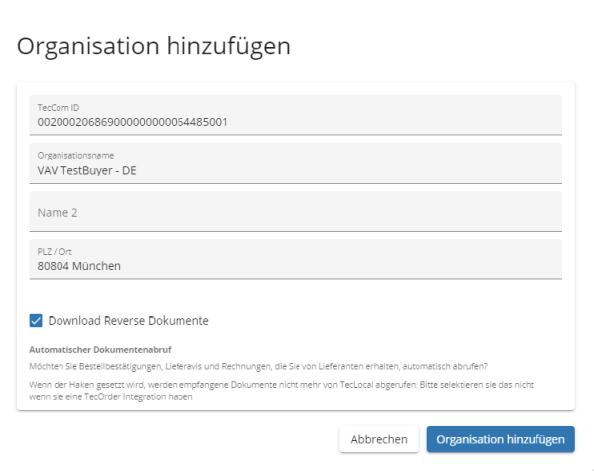Image resolution: width=594 pixels, height=473 pixels.
Task: Click the small Organisationsname label
Action: [76, 156]
